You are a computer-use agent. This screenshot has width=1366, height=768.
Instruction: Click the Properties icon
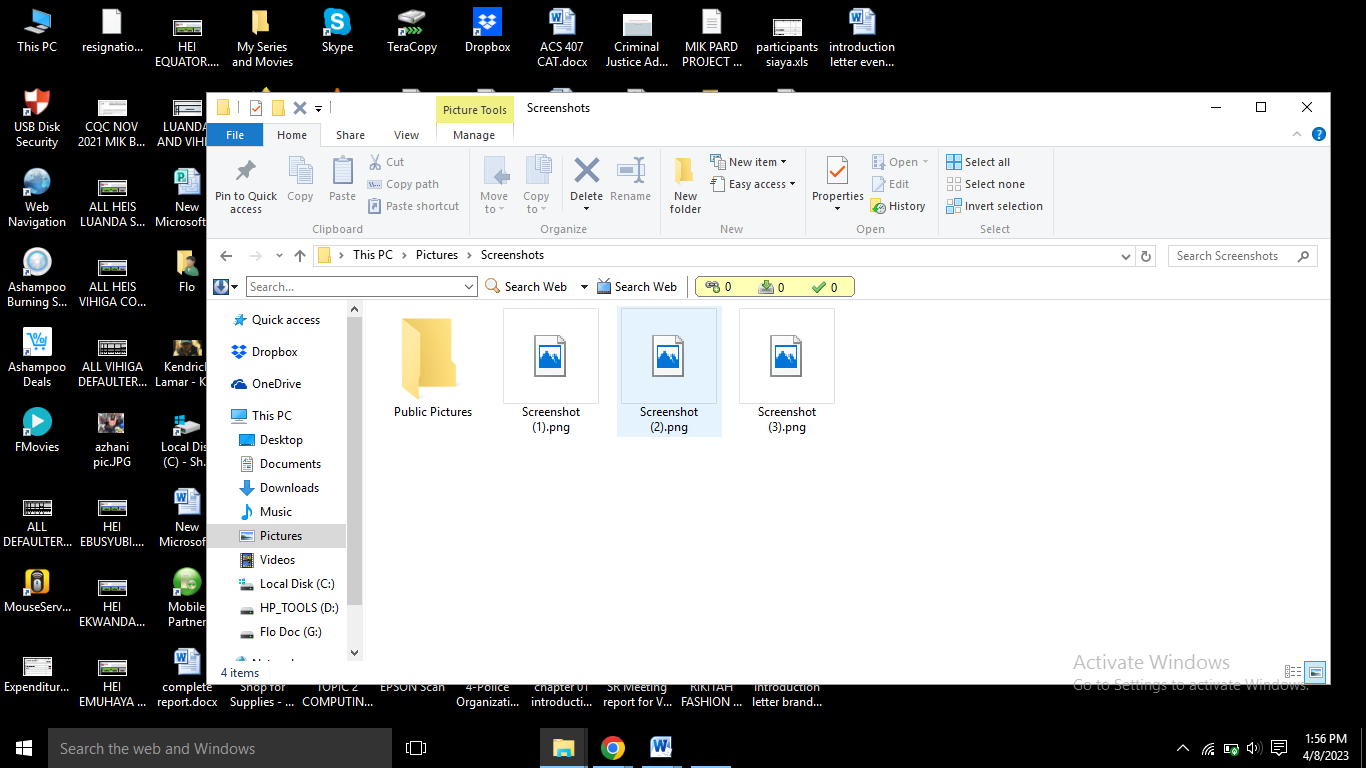[x=838, y=172]
